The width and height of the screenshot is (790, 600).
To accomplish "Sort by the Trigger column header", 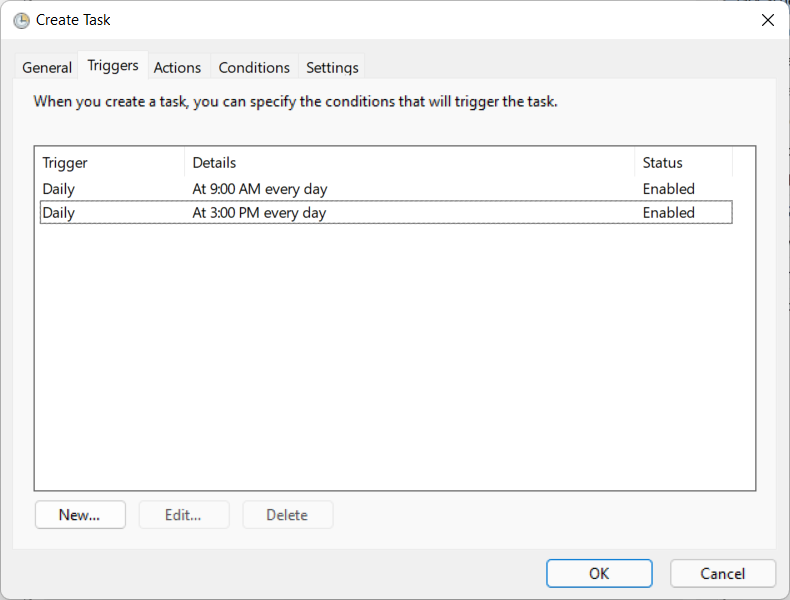I will tap(110, 163).
